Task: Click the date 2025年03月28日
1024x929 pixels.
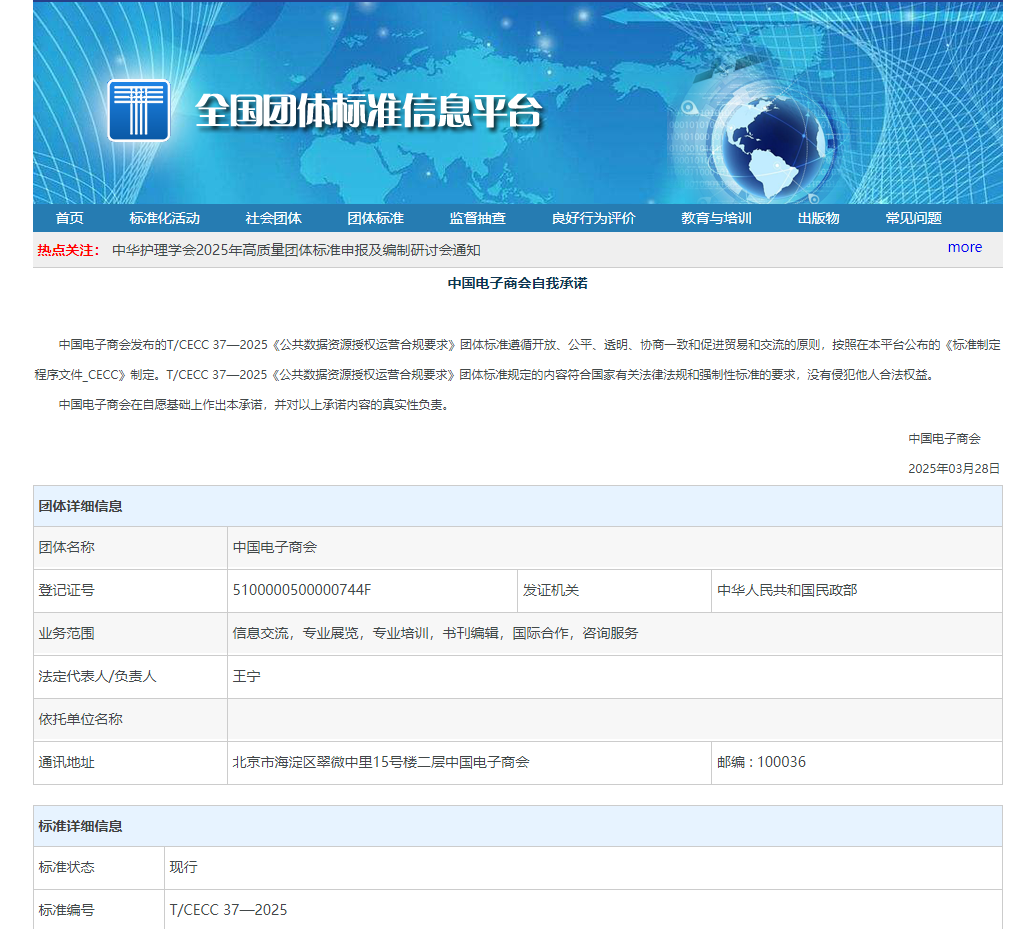Action: 954,469
